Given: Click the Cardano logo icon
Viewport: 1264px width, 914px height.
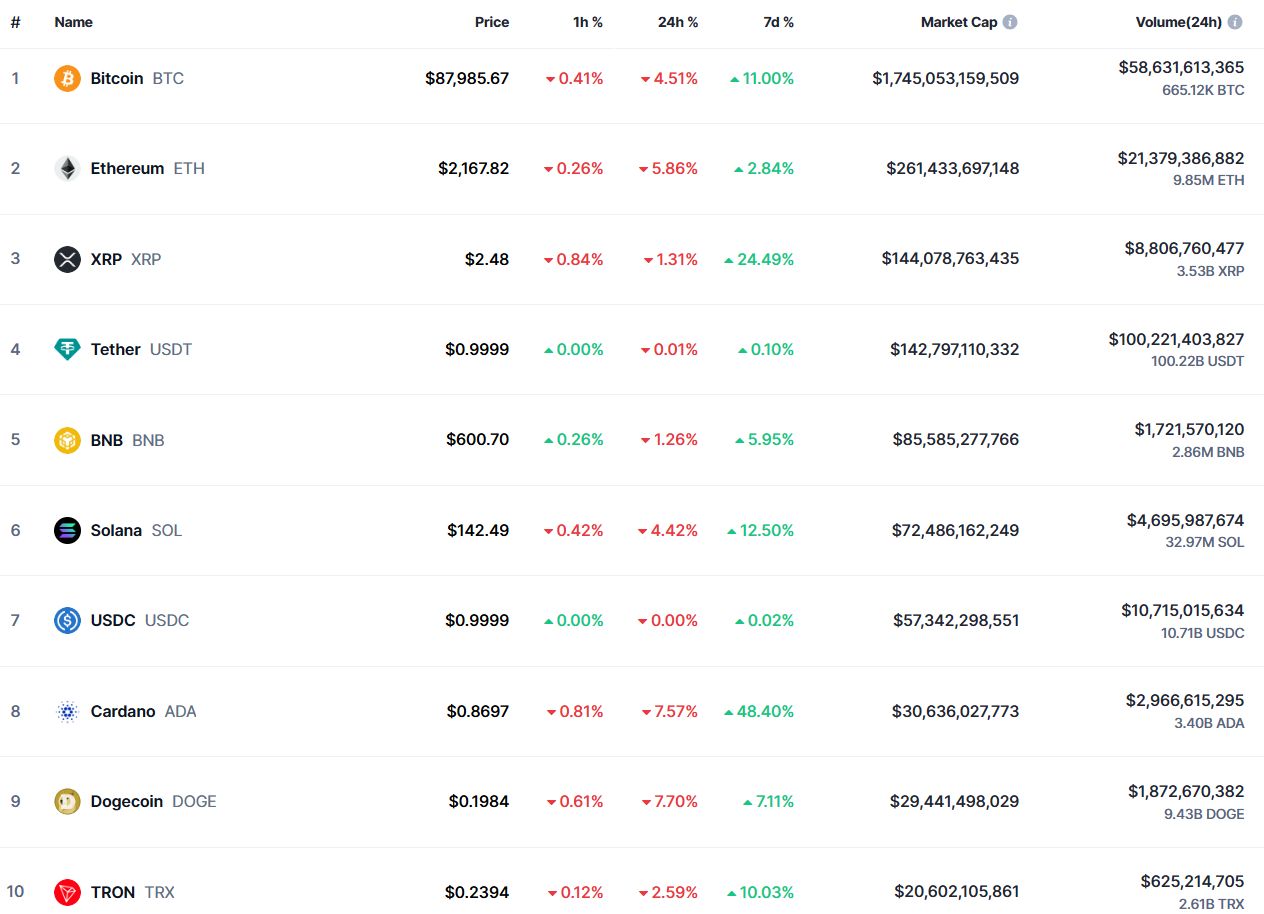Looking at the screenshot, I should 67,711.
